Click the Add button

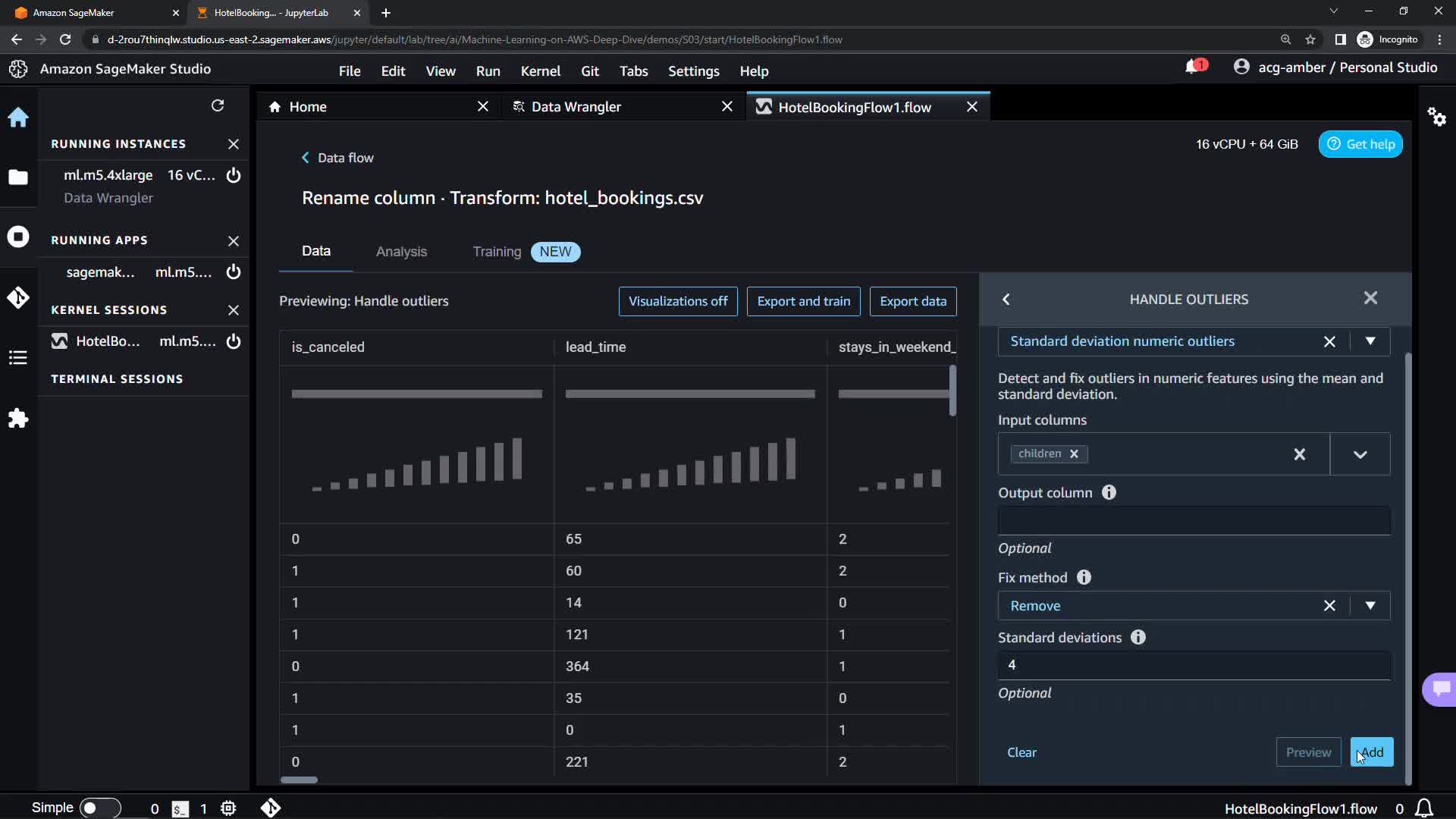point(1371,752)
